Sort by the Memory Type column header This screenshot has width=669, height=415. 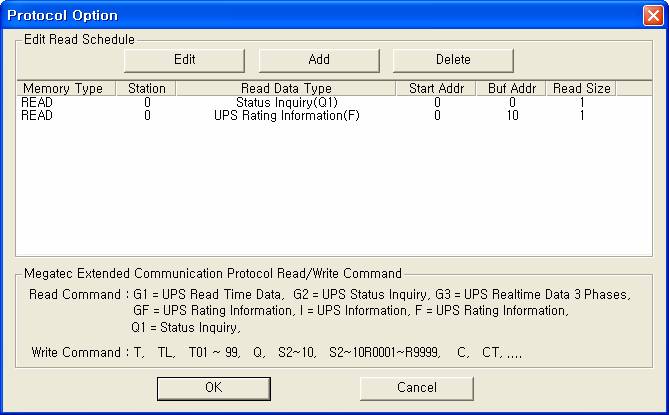tap(62, 89)
